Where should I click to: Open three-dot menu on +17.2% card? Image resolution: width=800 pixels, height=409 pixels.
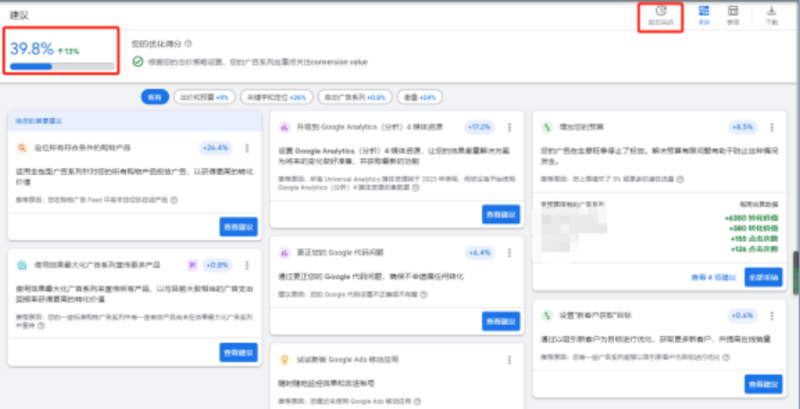pyautogui.click(x=509, y=127)
